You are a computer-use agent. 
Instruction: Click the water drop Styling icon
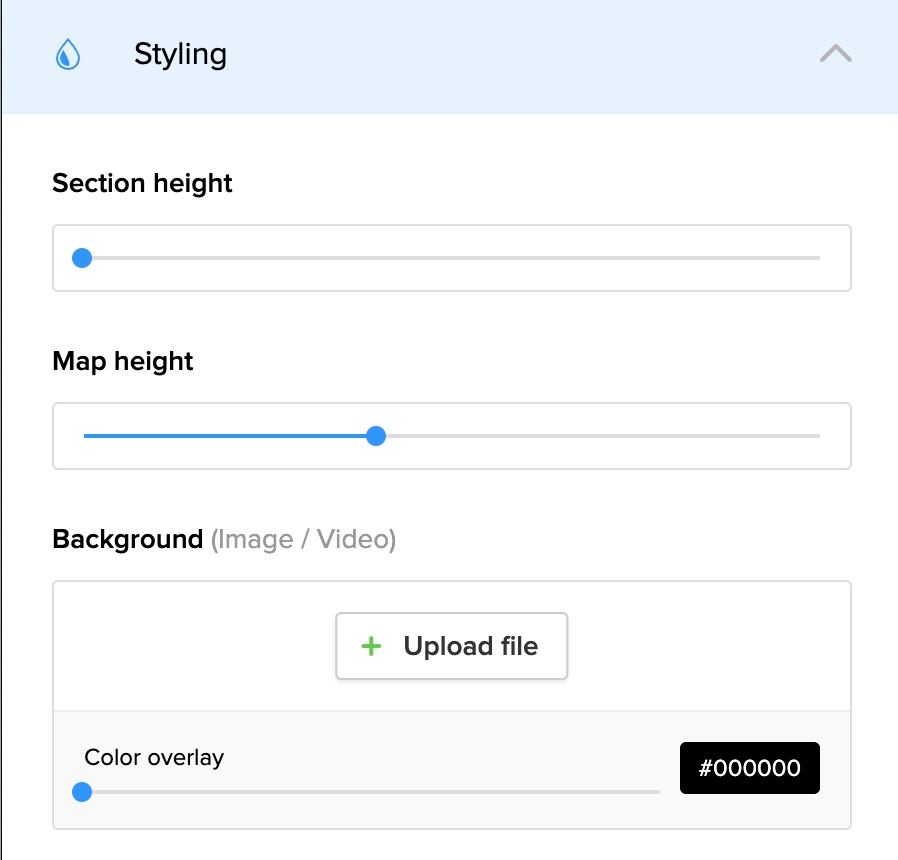68,54
